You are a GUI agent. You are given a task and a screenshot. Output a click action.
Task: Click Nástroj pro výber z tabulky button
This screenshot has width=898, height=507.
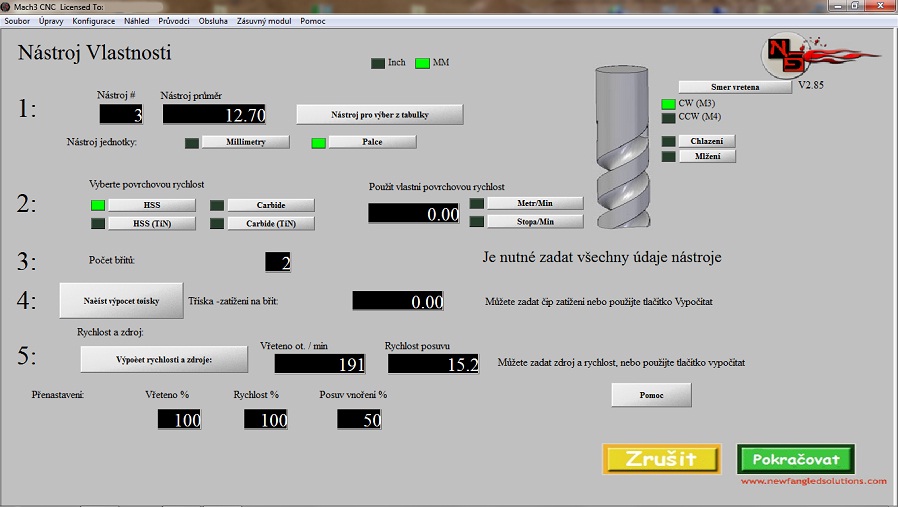tap(380, 114)
